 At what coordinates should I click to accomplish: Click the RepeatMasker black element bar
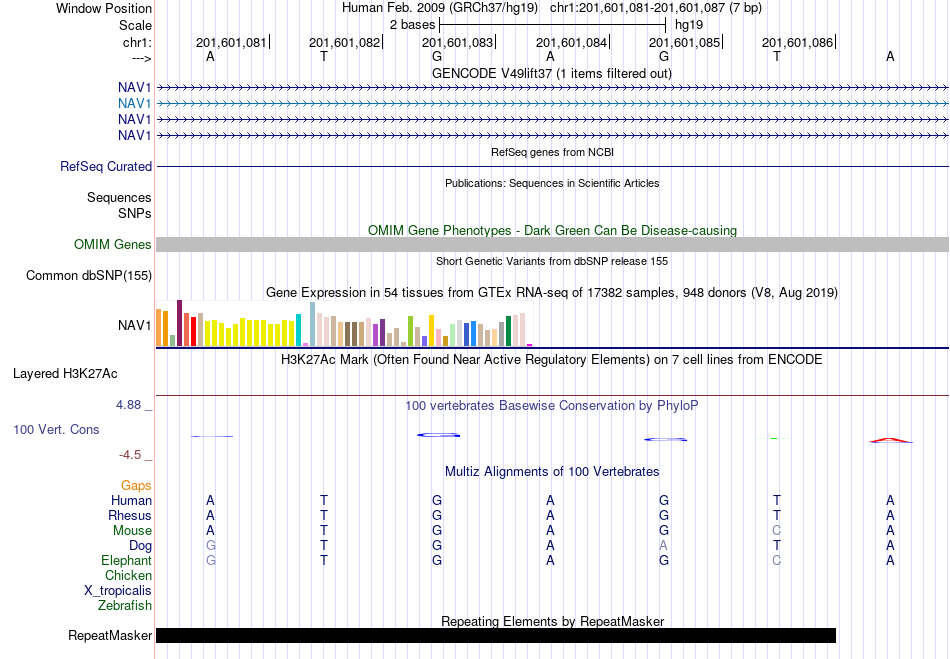coord(496,635)
